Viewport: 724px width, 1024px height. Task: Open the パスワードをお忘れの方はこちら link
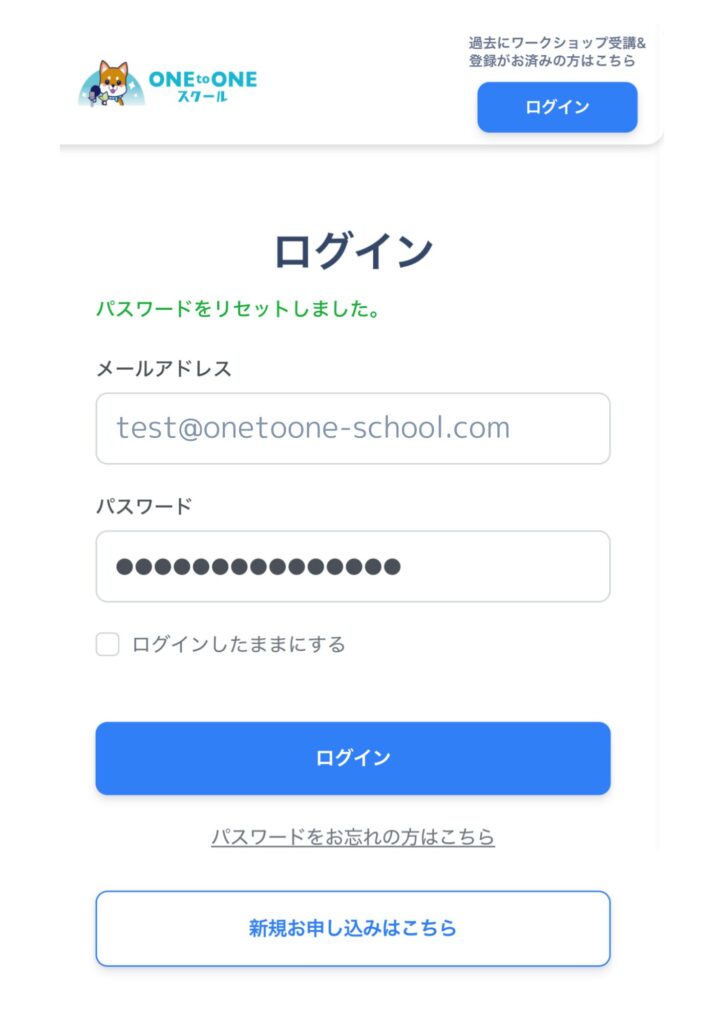point(353,837)
